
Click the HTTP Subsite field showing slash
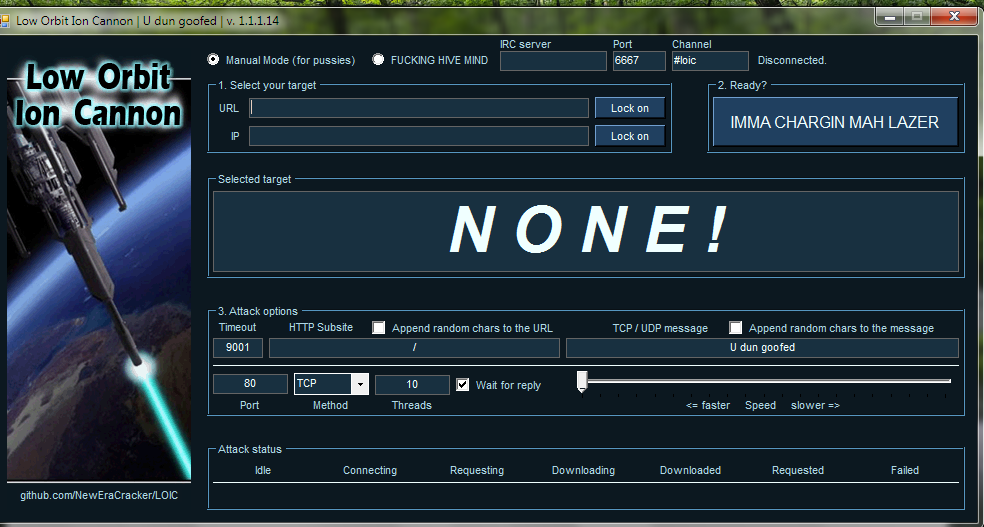point(414,348)
